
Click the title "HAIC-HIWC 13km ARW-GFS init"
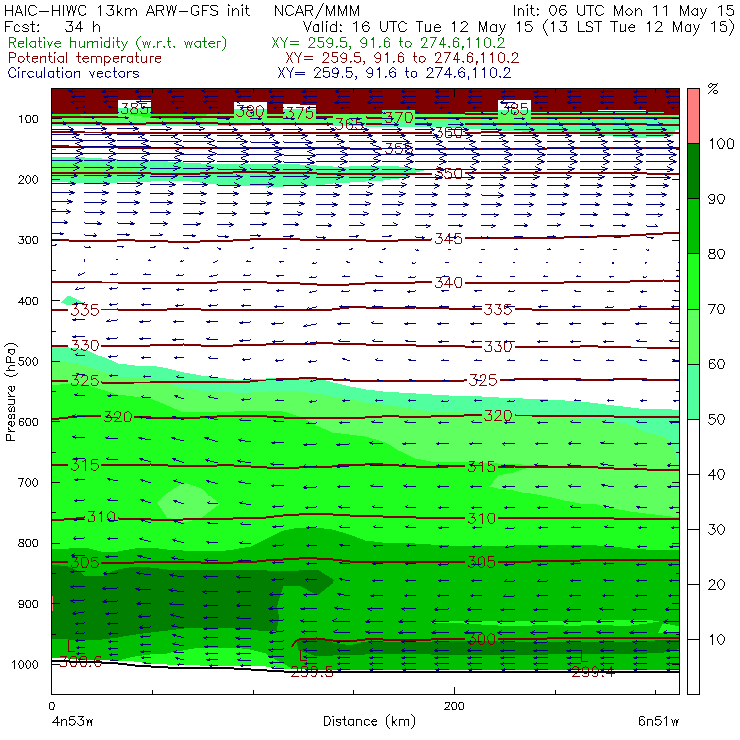[x=127, y=10]
